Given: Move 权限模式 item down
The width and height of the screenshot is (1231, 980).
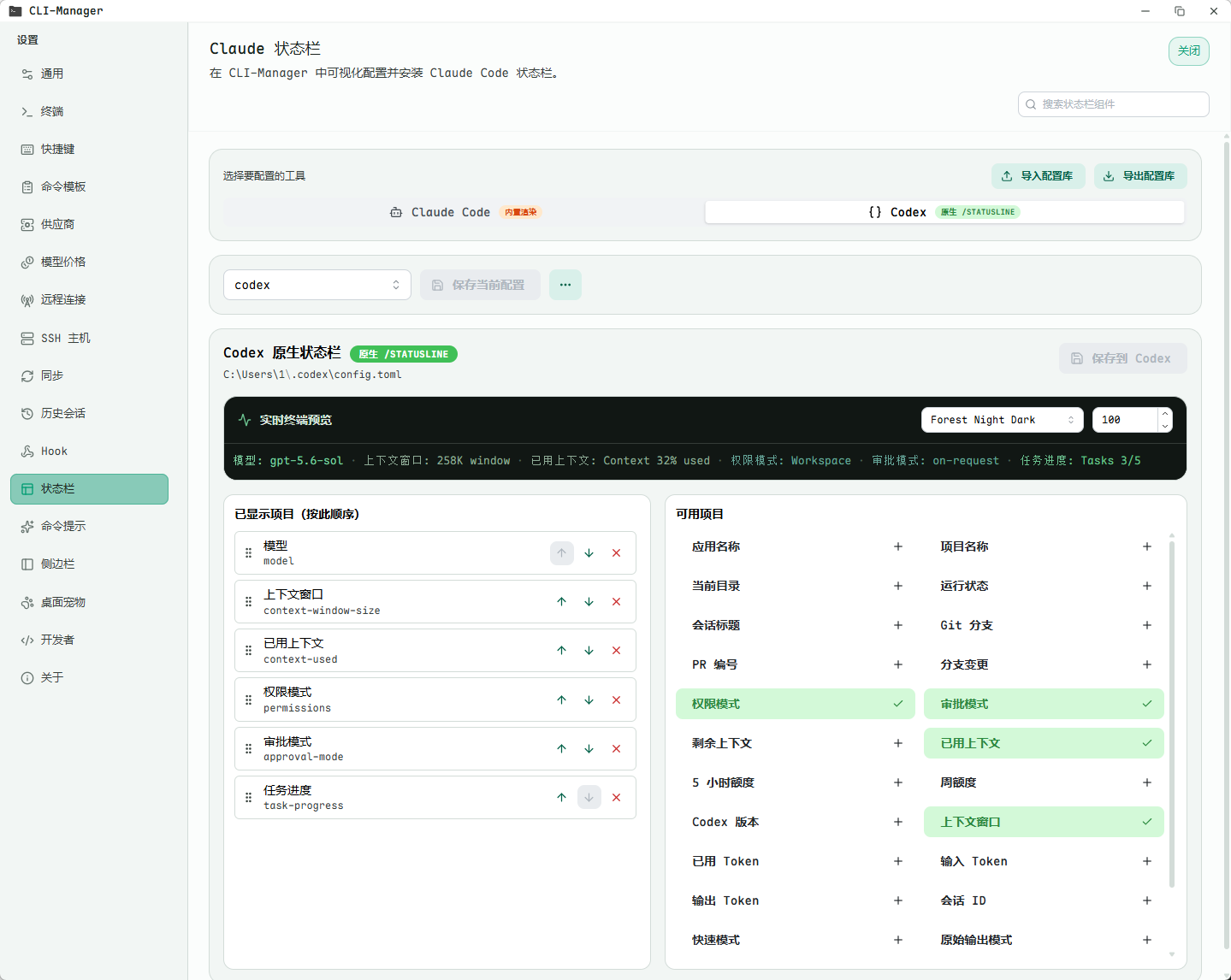Looking at the screenshot, I should click(x=589, y=700).
